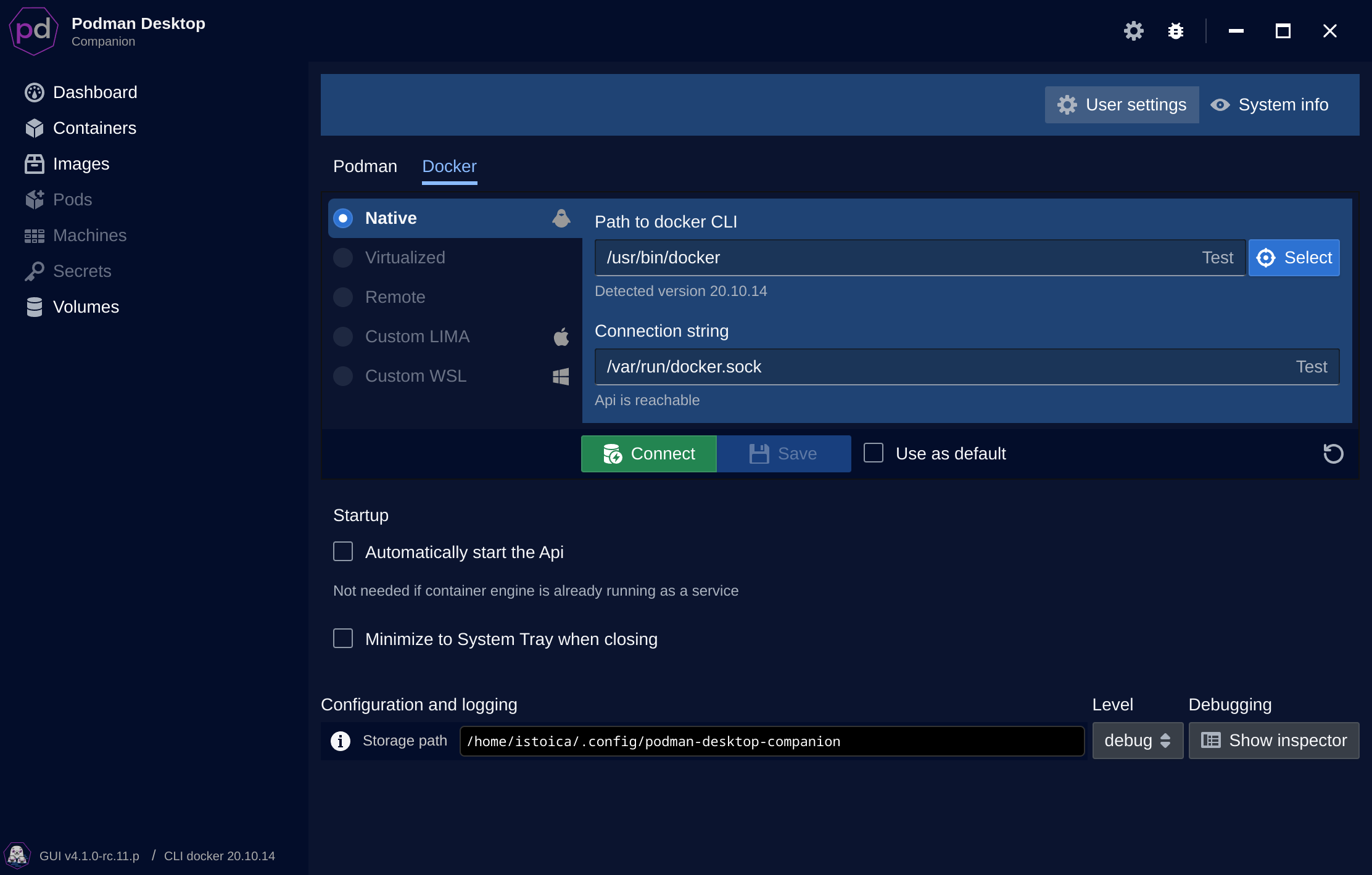Select the Native engine radio option

click(343, 218)
